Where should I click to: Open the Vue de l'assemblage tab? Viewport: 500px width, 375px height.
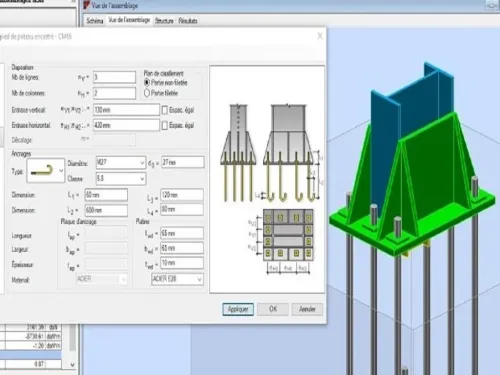point(129,20)
